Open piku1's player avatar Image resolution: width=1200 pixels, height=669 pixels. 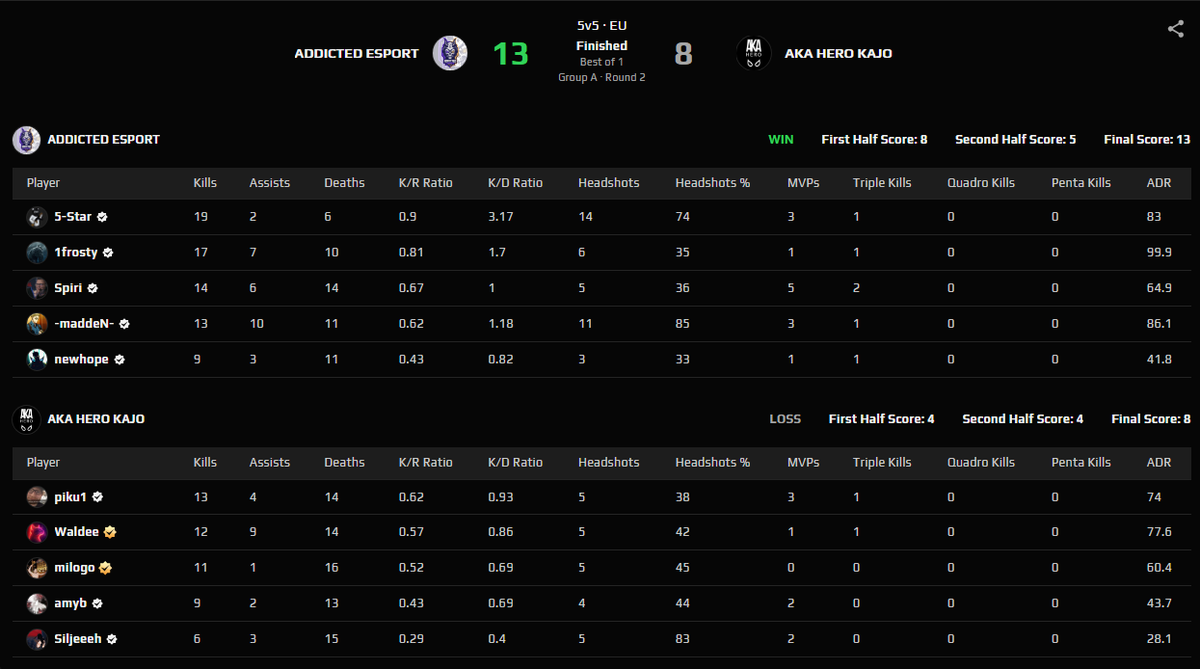[x=37, y=496]
